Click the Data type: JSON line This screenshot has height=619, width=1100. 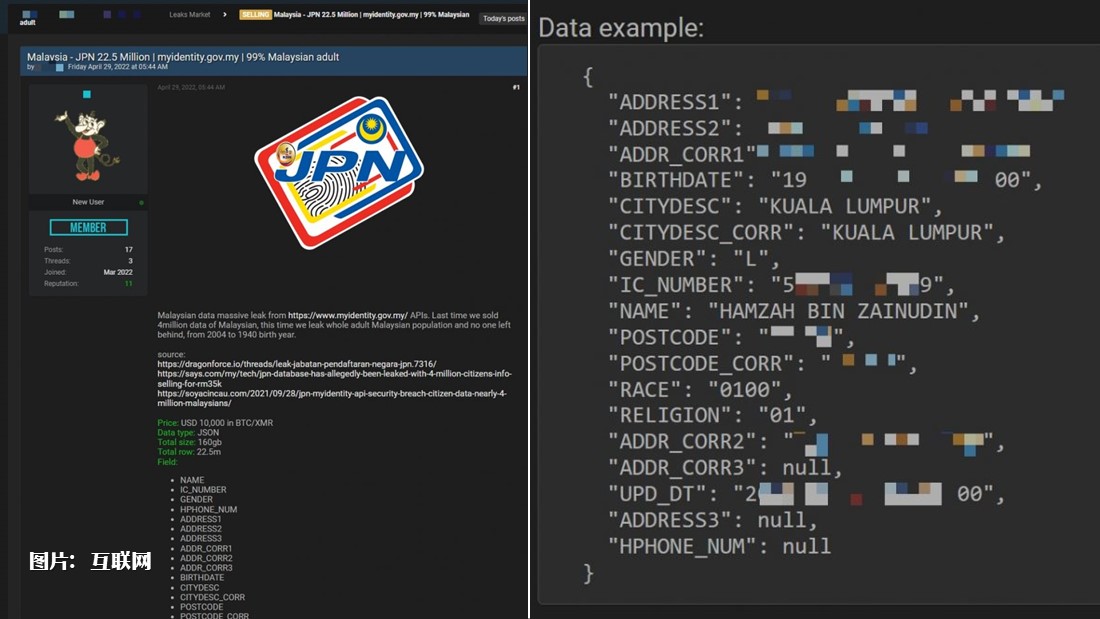188,433
